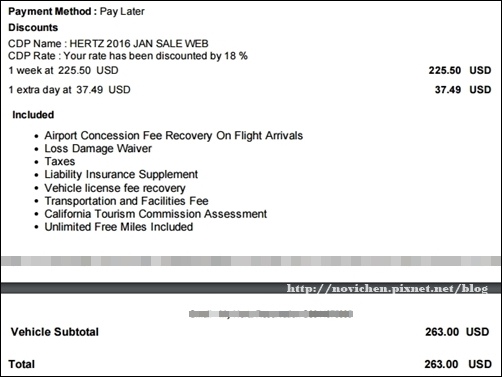The height and width of the screenshot is (377, 502).
Task: Select the Discounts heading
Action: 33,27
